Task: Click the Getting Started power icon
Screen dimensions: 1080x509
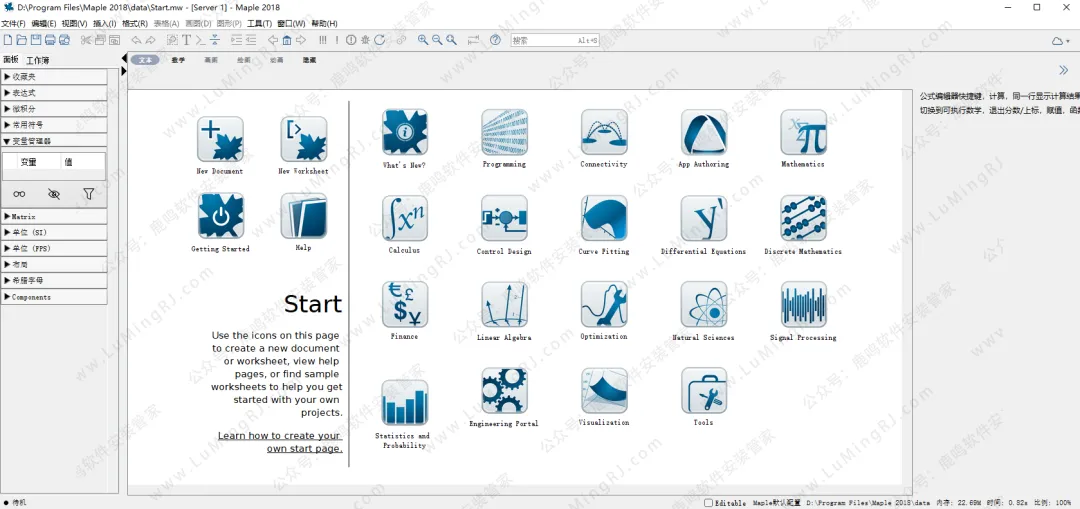Action: [x=220, y=216]
